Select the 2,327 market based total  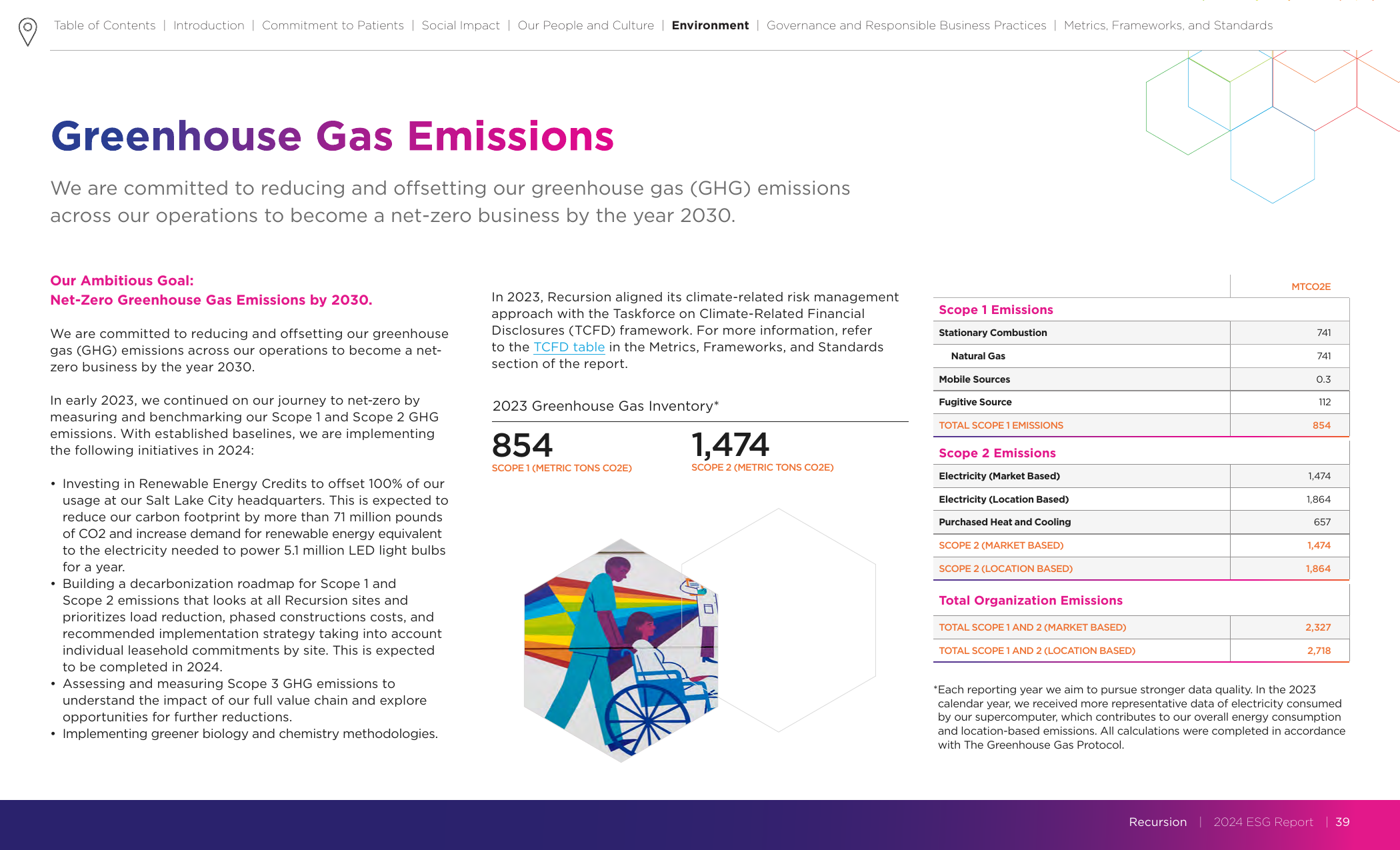pos(1318,627)
